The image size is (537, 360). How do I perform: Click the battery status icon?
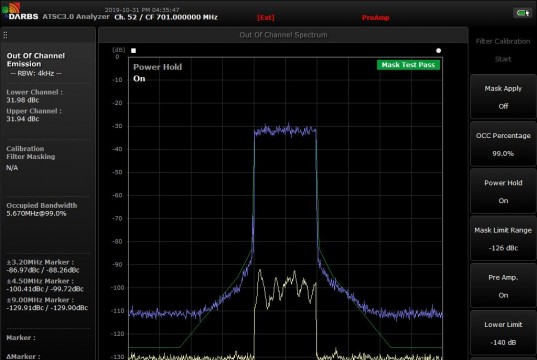click(522, 13)
